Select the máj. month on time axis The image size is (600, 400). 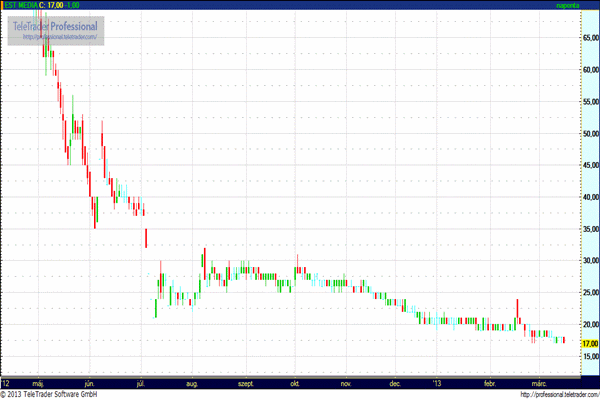[39, 382]
